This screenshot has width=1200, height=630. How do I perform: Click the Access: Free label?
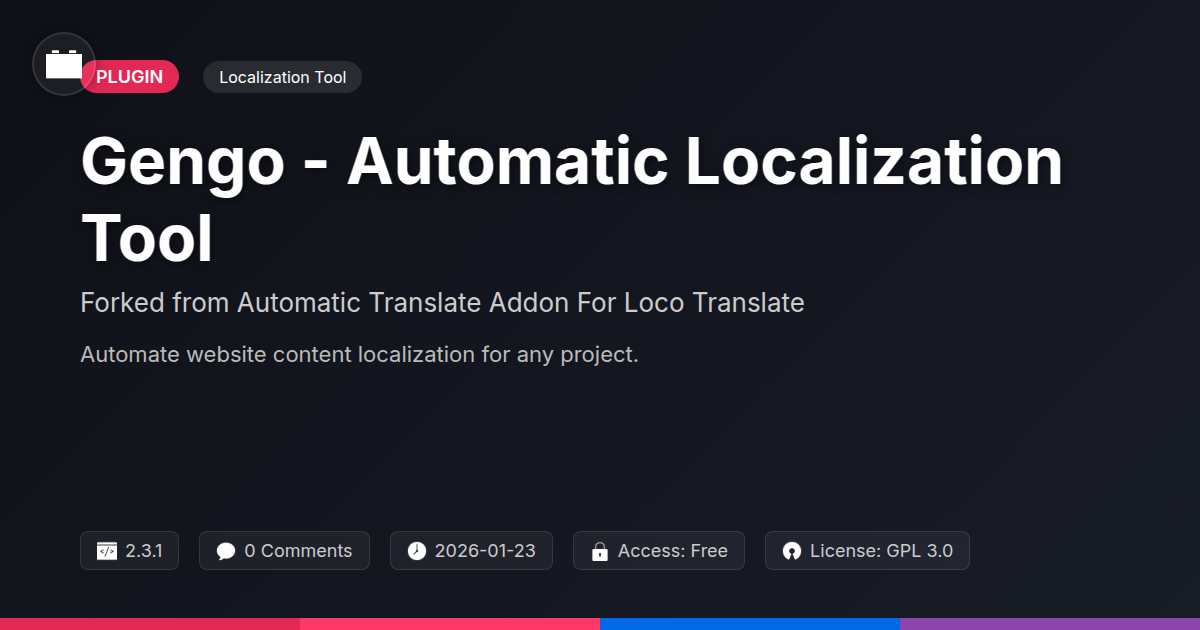click(673, 551)
